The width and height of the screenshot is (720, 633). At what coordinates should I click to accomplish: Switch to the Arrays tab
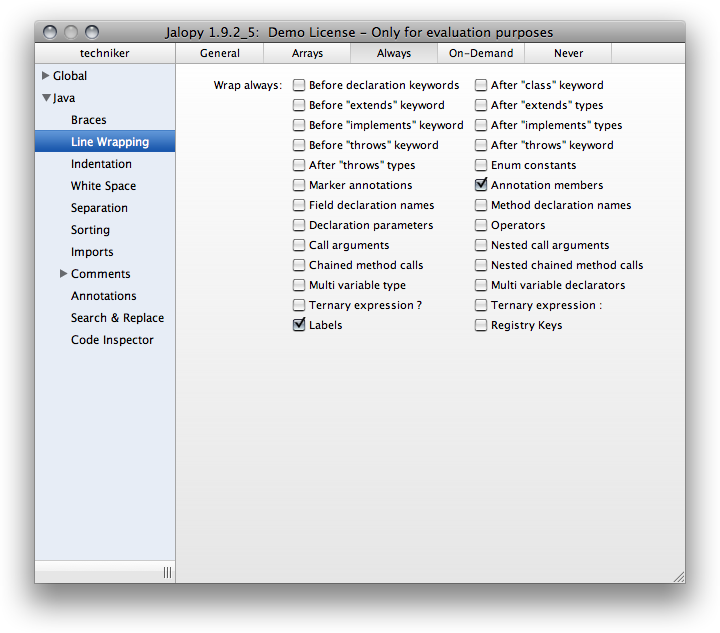tap(307, 53)
